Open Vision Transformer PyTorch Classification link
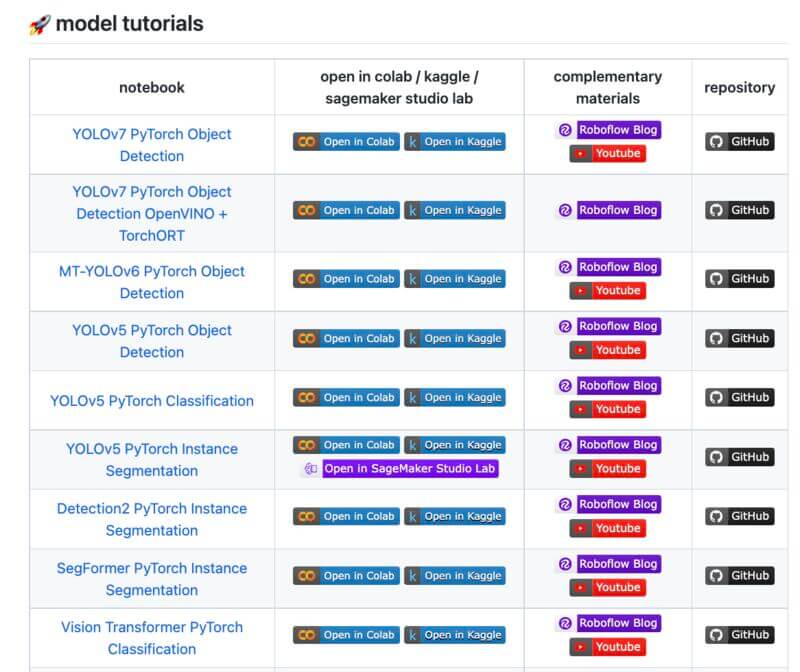The image size is (800, 672). click(x=152, y=638)
